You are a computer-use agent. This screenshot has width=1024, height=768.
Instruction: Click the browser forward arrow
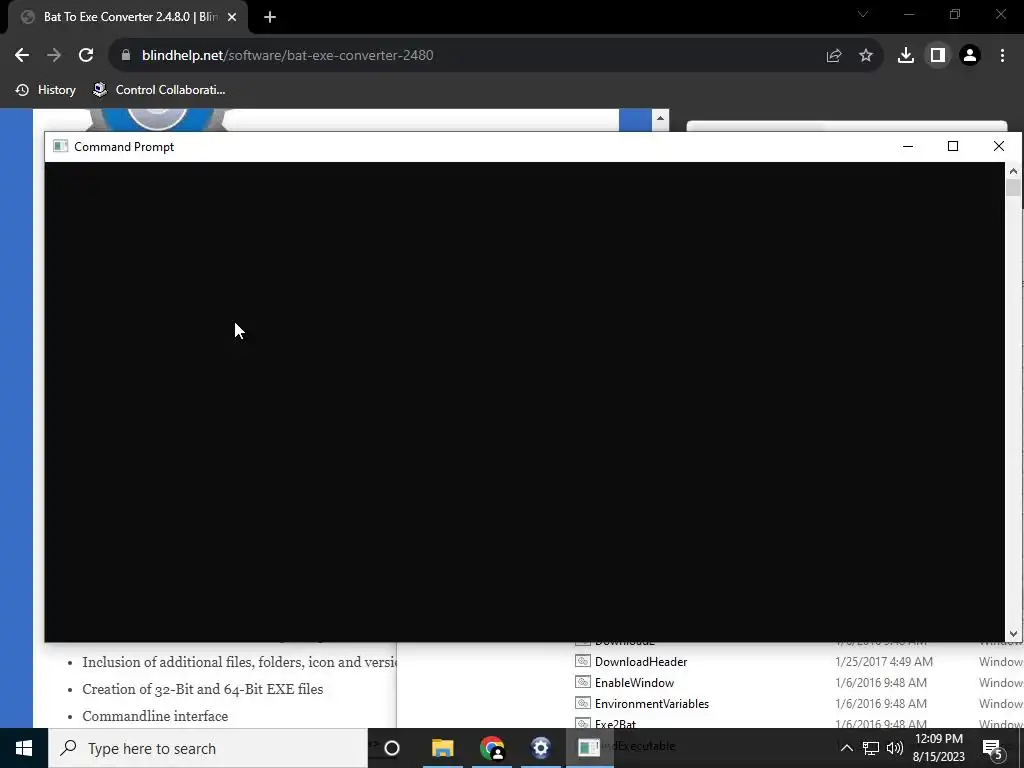tap(54, 56)
